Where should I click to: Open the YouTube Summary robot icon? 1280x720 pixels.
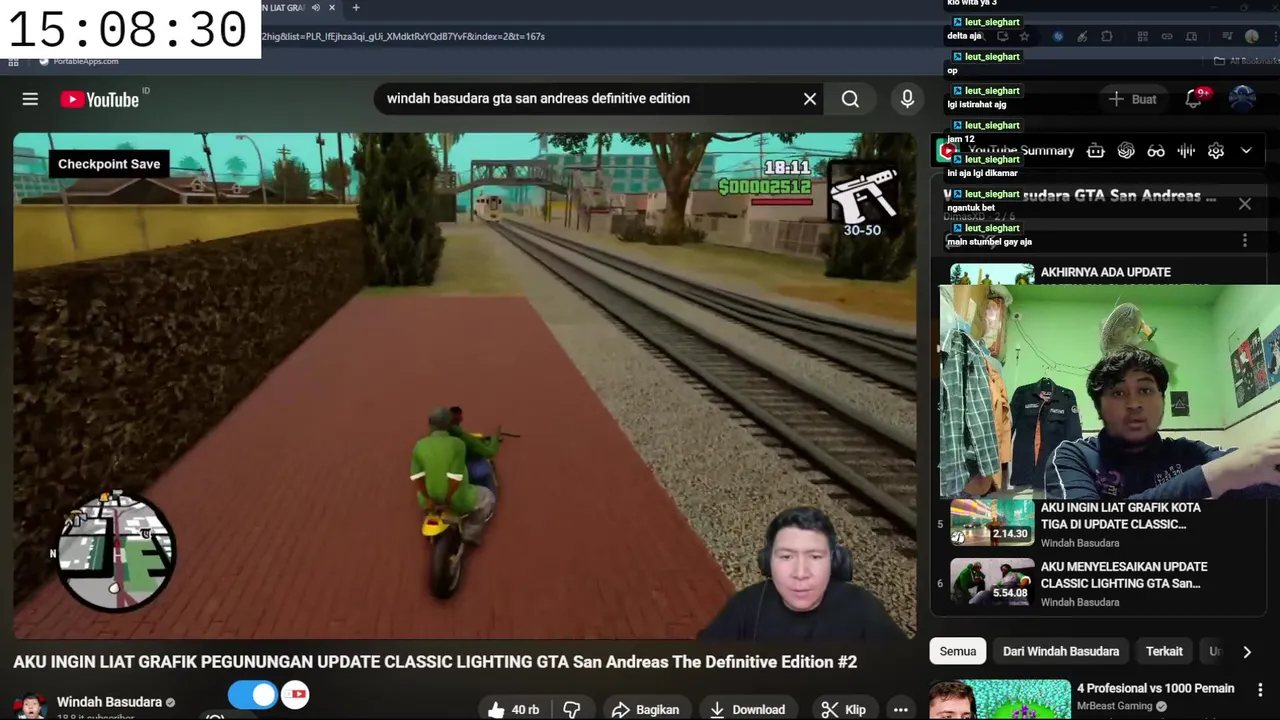point(1095,151)
